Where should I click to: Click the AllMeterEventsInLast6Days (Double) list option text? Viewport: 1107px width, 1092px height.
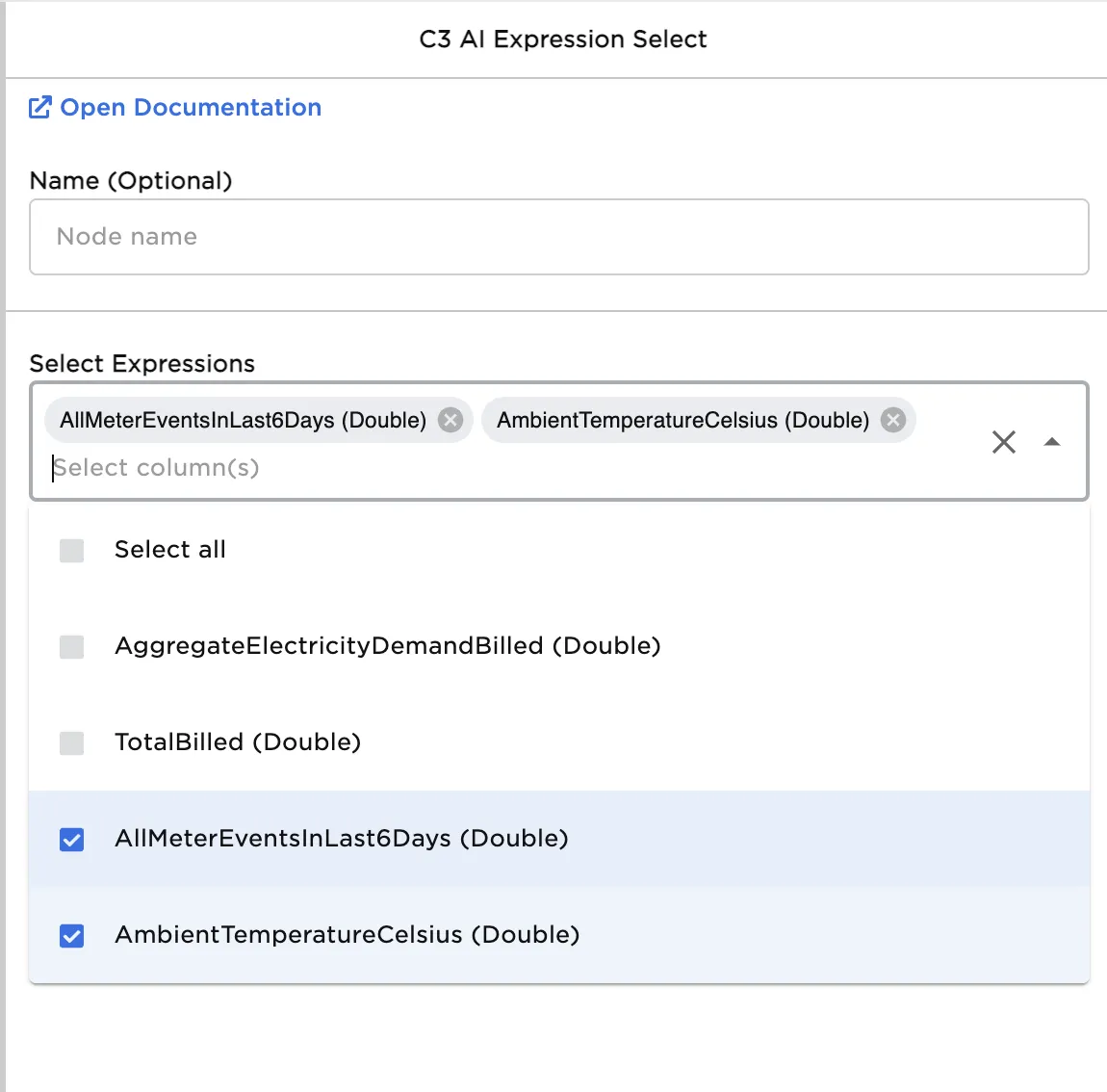341,839
